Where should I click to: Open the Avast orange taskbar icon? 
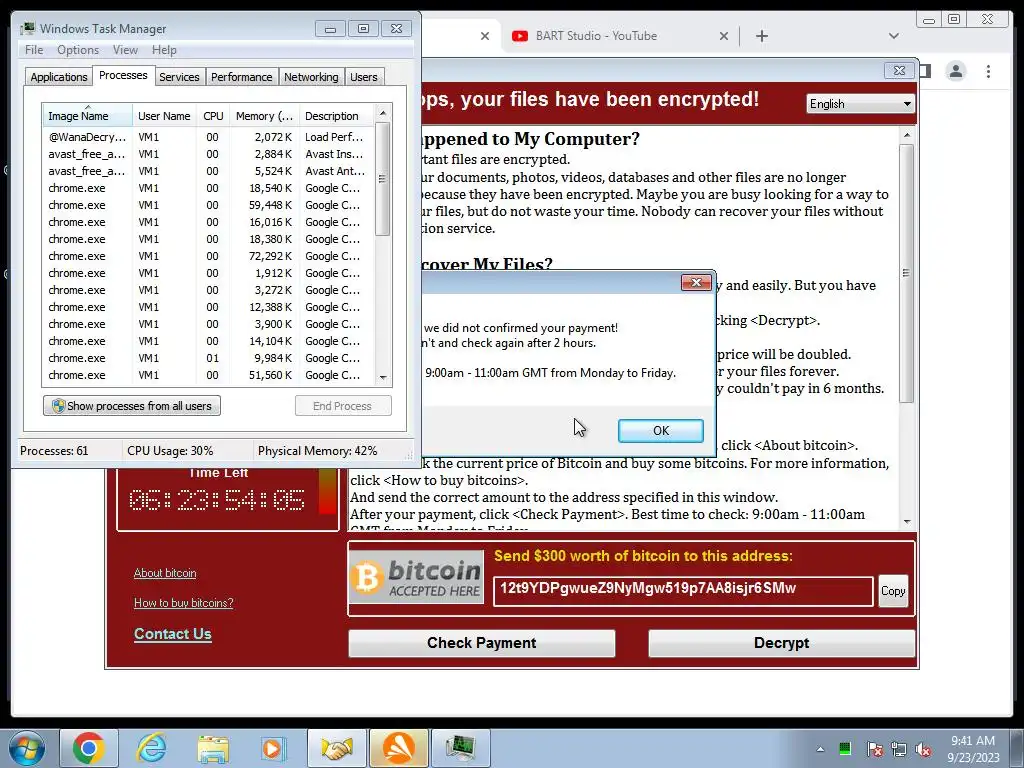point(398,748)
